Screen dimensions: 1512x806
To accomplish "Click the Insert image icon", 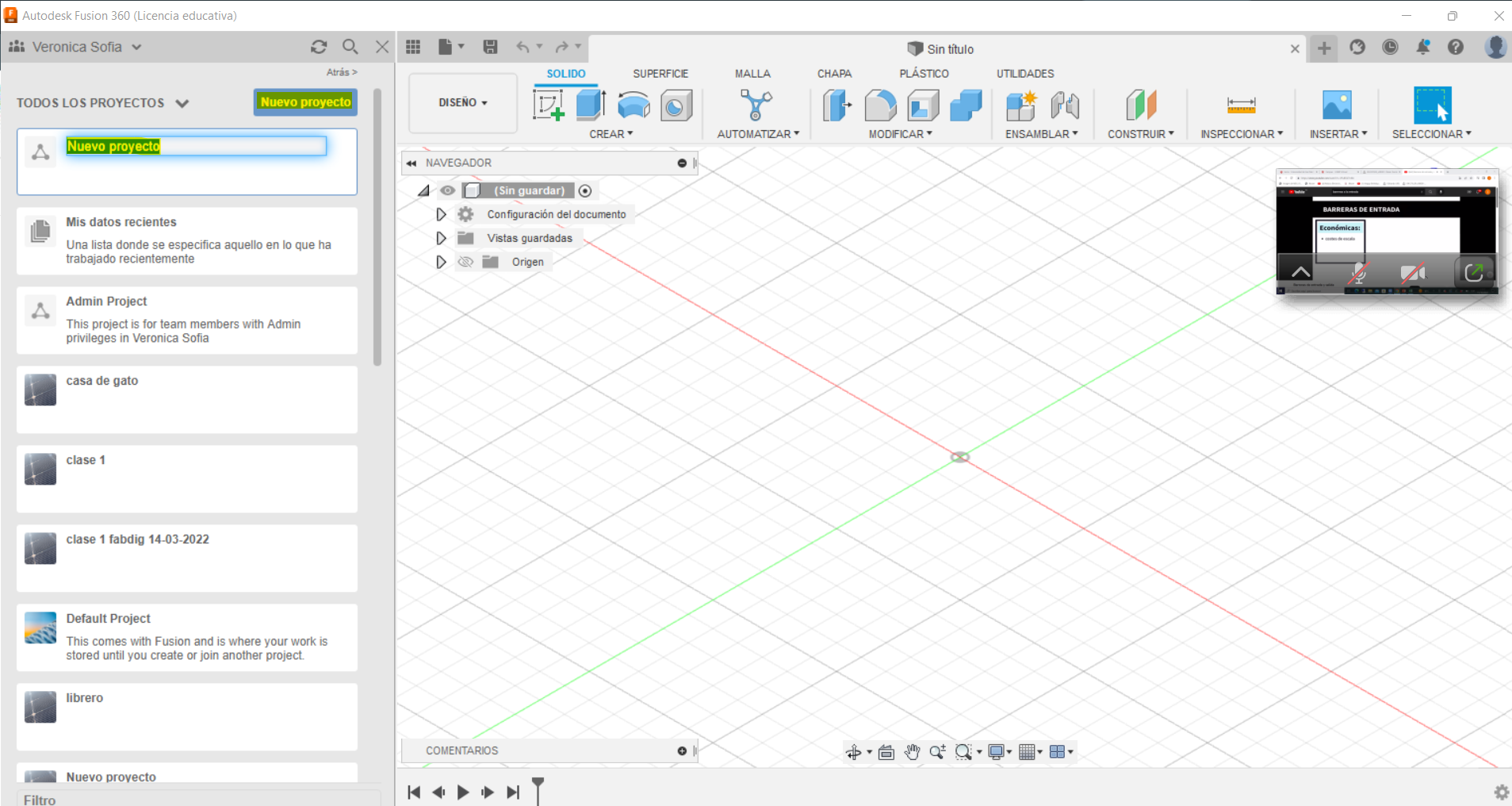I will click(x=1337, y=105).
